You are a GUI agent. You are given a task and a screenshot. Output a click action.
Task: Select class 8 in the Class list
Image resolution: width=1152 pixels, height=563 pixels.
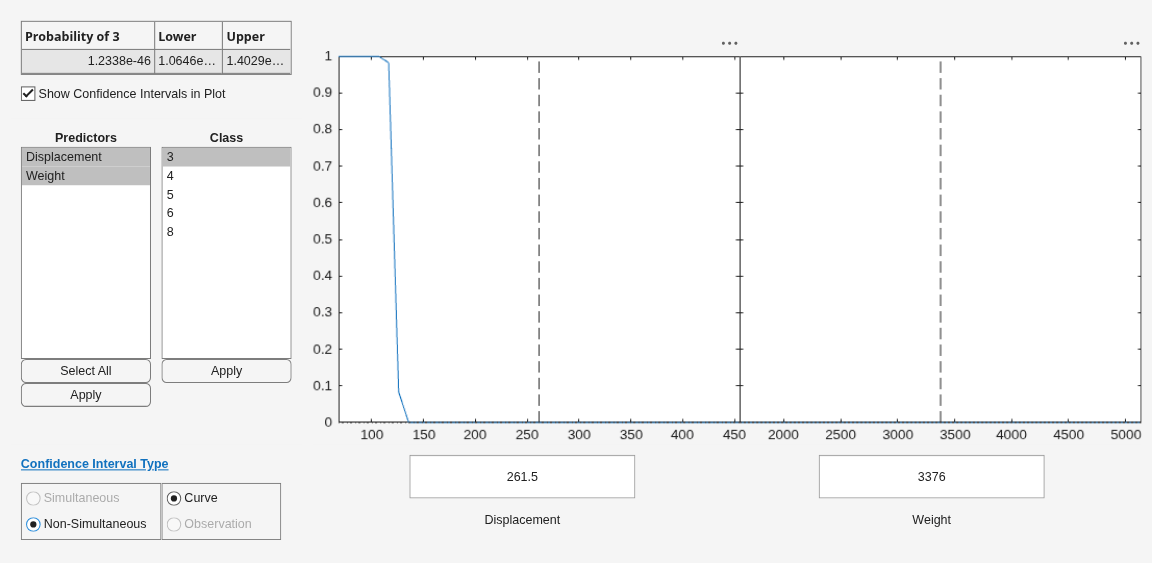point(226,232)
